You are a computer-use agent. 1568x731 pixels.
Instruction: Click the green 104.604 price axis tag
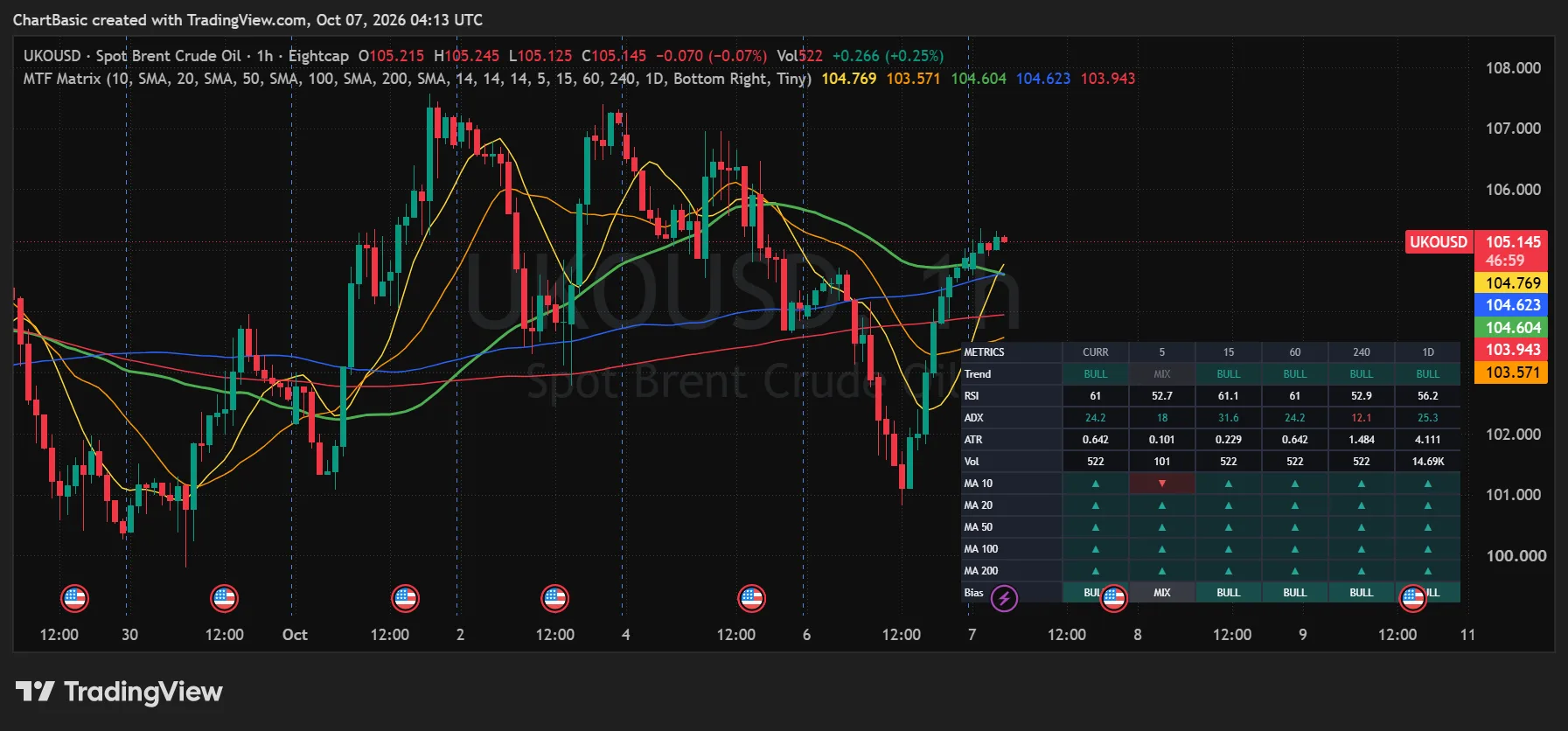click(1512, 328)
